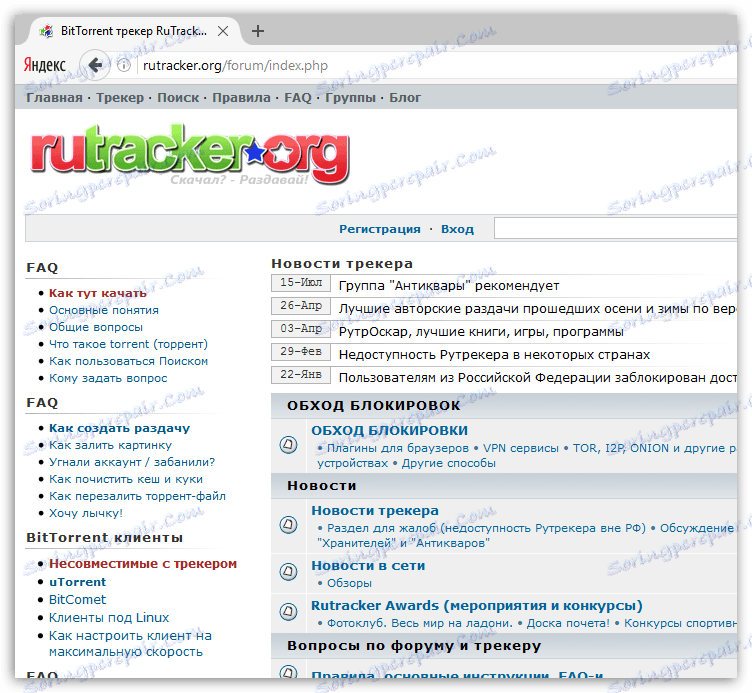Open Правила in the top navigation
This screenshot has width=752, height=693.
(241, 98)
